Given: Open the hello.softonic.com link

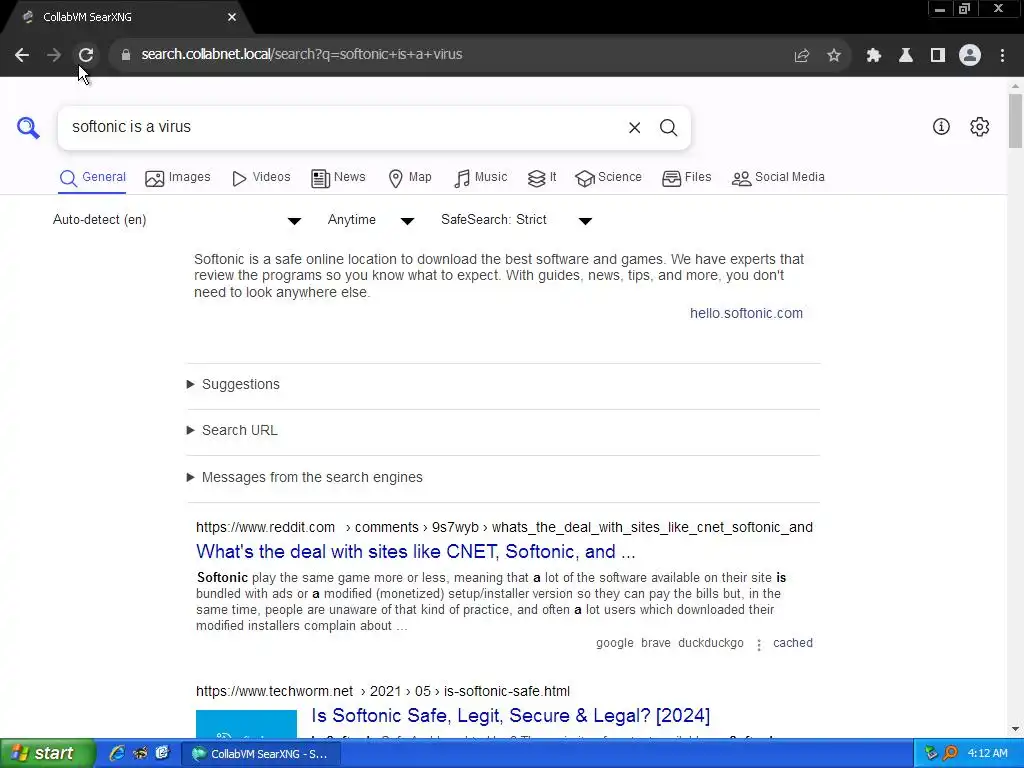Looking at the screenshot, I should (746, 313).
